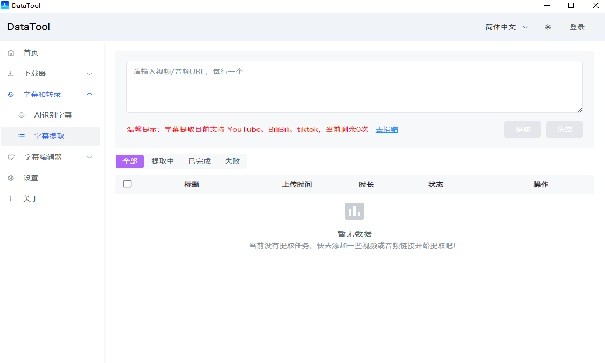Open the 简体中文 language dropdown
The width and height of the screenshot is (605, 363).
point(506,27)
